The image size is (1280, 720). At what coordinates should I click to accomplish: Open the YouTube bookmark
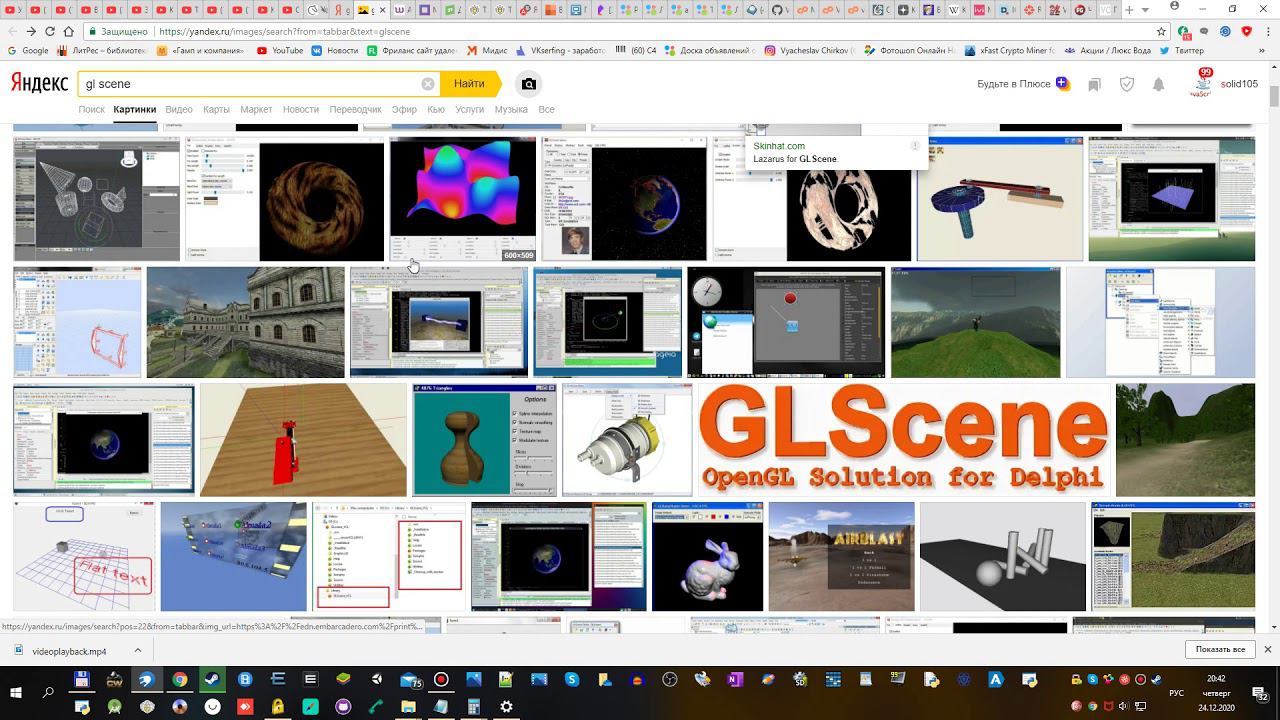point(280,50)
